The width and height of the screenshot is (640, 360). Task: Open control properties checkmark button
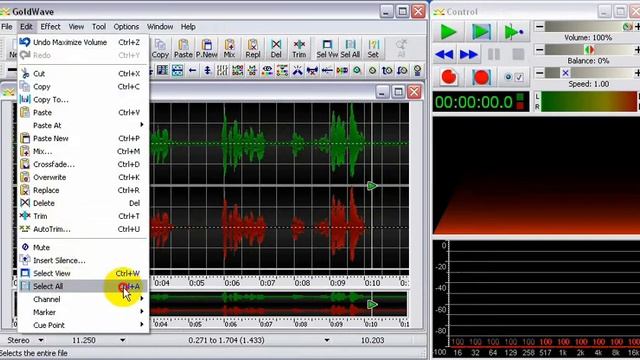click(x=513, y=77)
